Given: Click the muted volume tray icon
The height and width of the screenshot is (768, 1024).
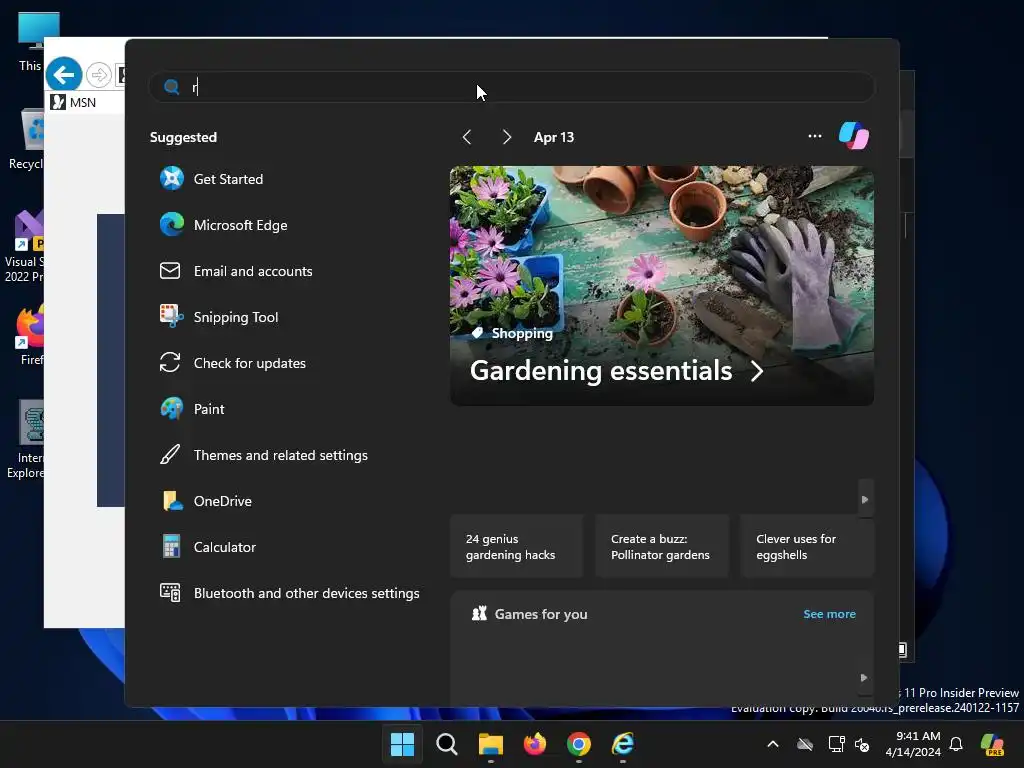Looking at the screenshot, I should click(x=862, y=744).
